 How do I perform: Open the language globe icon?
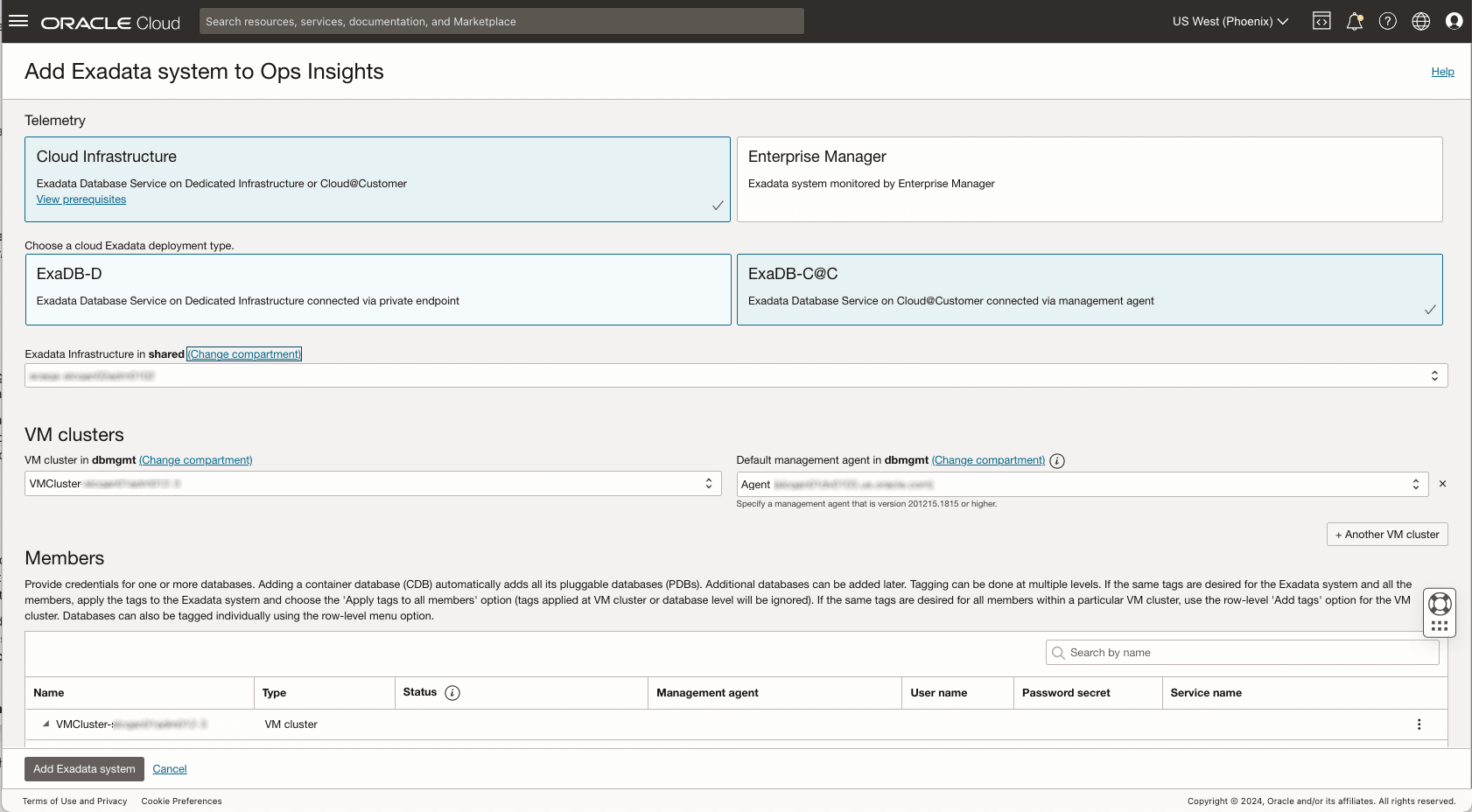(1421, 21)
